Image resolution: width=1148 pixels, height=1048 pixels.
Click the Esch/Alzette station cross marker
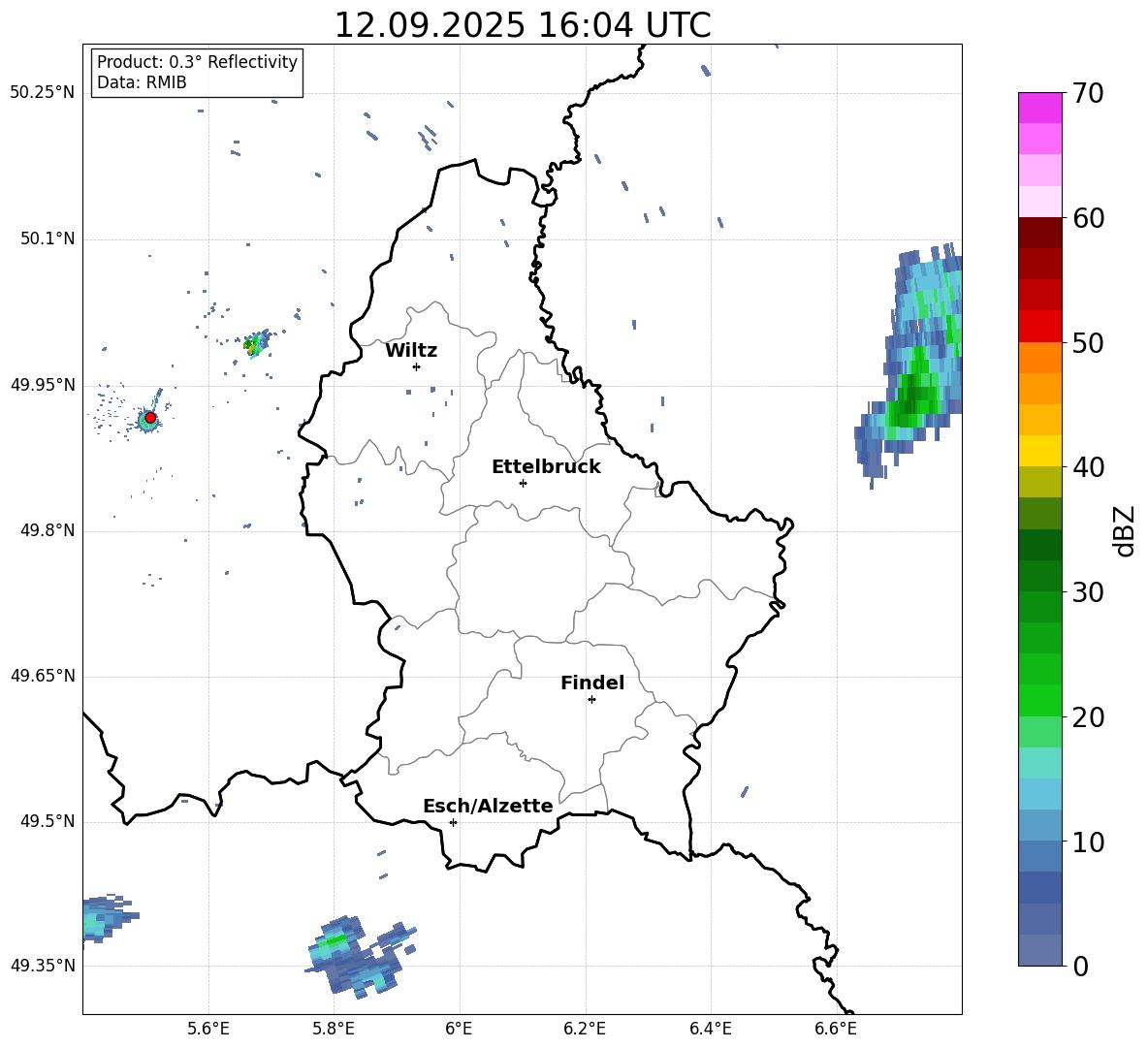point(453,822)
